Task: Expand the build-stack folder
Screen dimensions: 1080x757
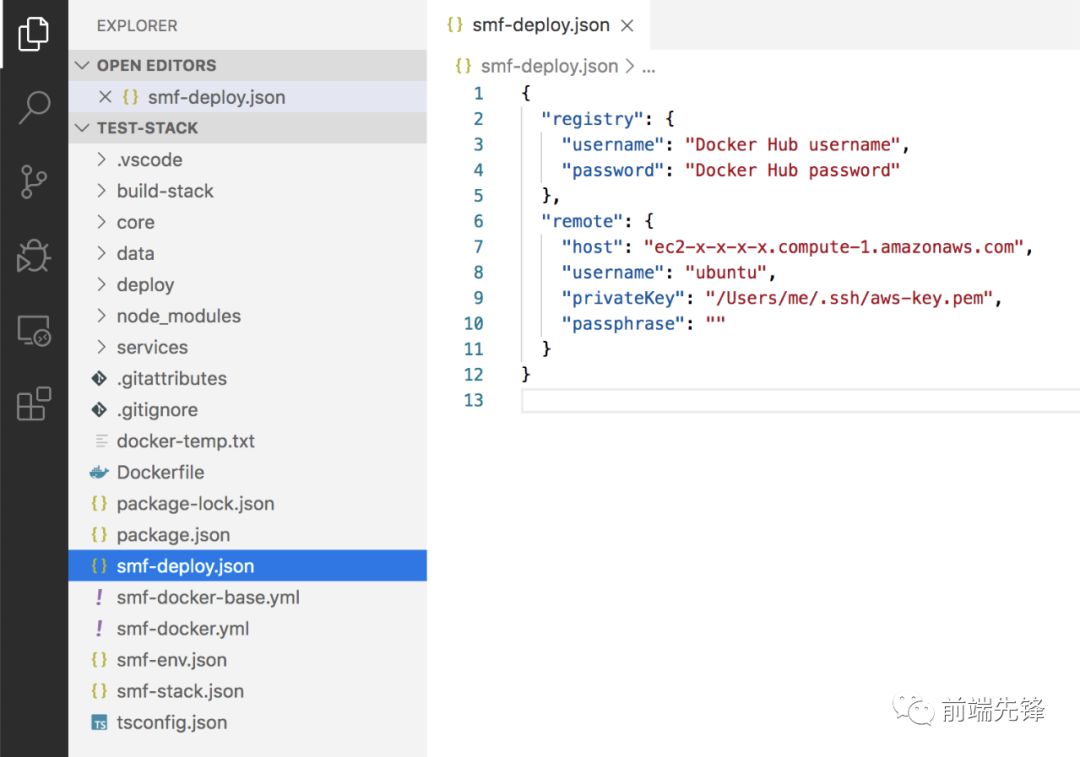Action: pyautogui.click(x=165, y=191)
